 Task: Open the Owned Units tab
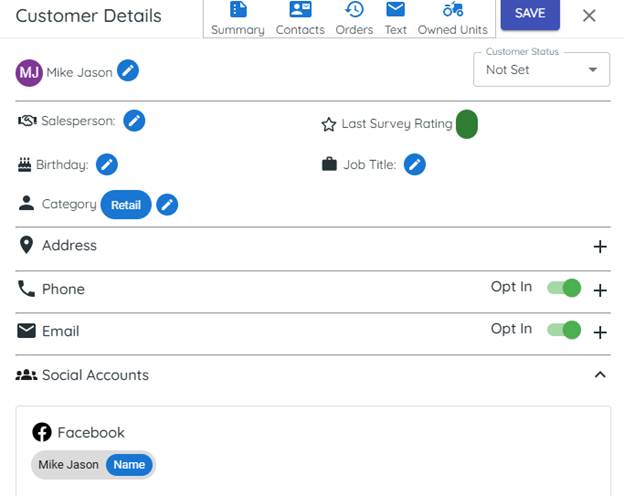(x=452, y=18)
